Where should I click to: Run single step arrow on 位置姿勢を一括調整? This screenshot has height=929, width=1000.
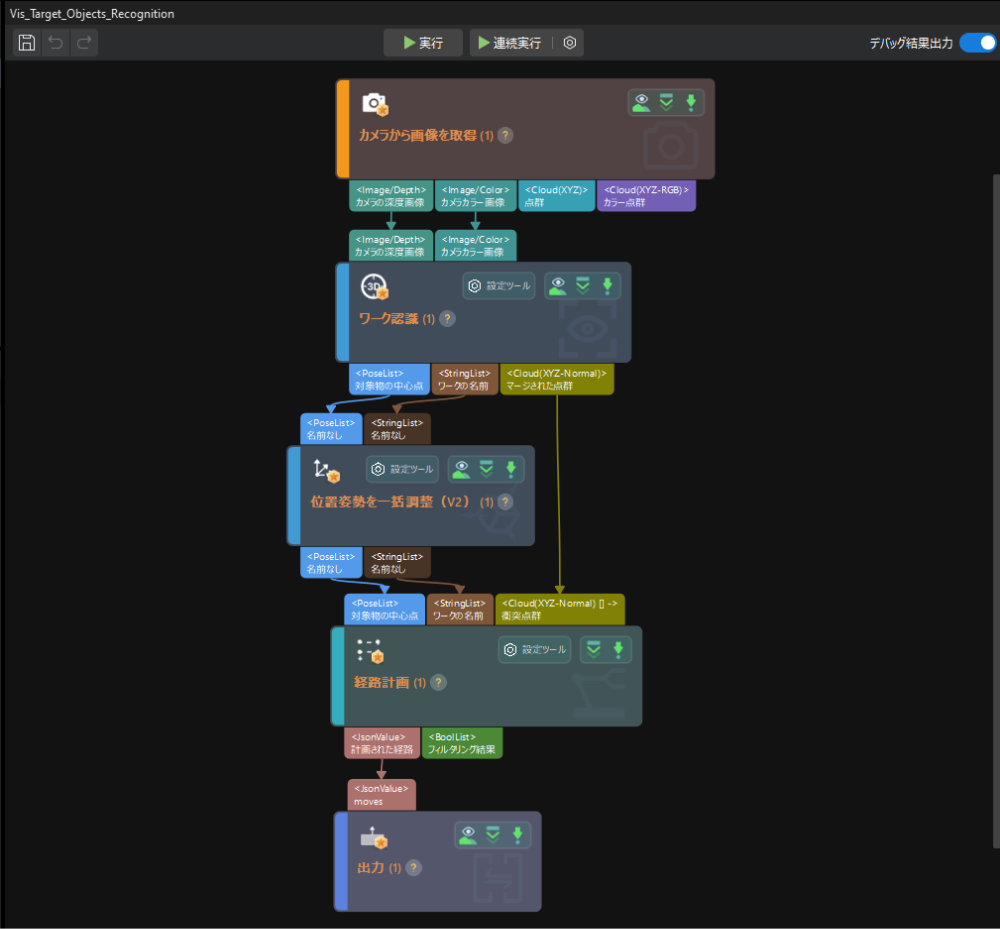tap(511, 469)
